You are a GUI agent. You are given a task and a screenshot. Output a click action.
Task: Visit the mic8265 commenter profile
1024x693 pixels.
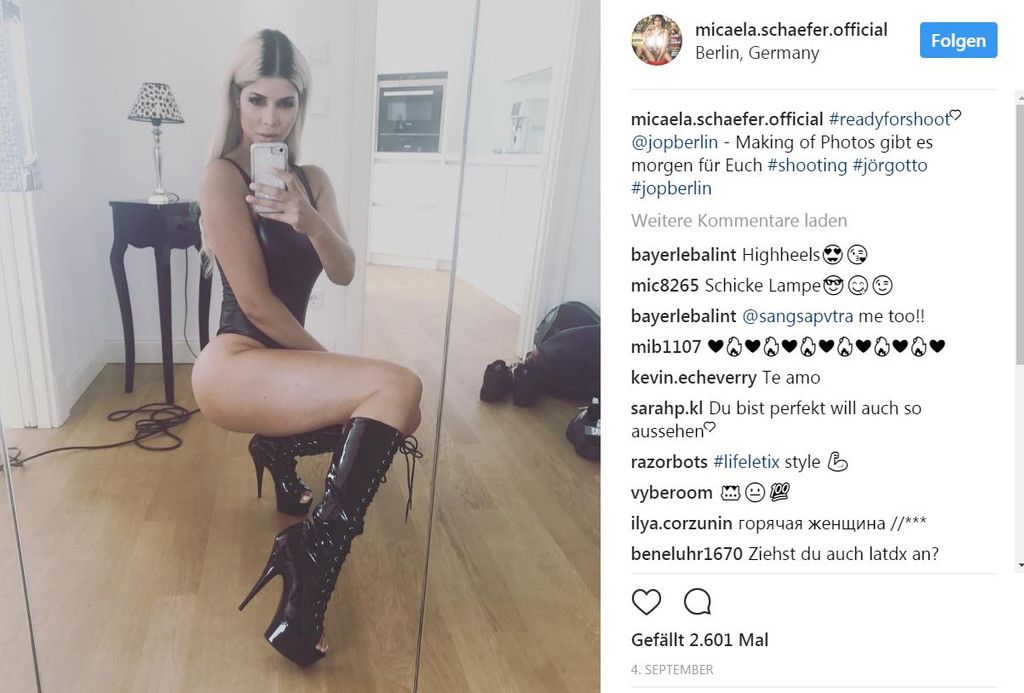tap(665, 285)
